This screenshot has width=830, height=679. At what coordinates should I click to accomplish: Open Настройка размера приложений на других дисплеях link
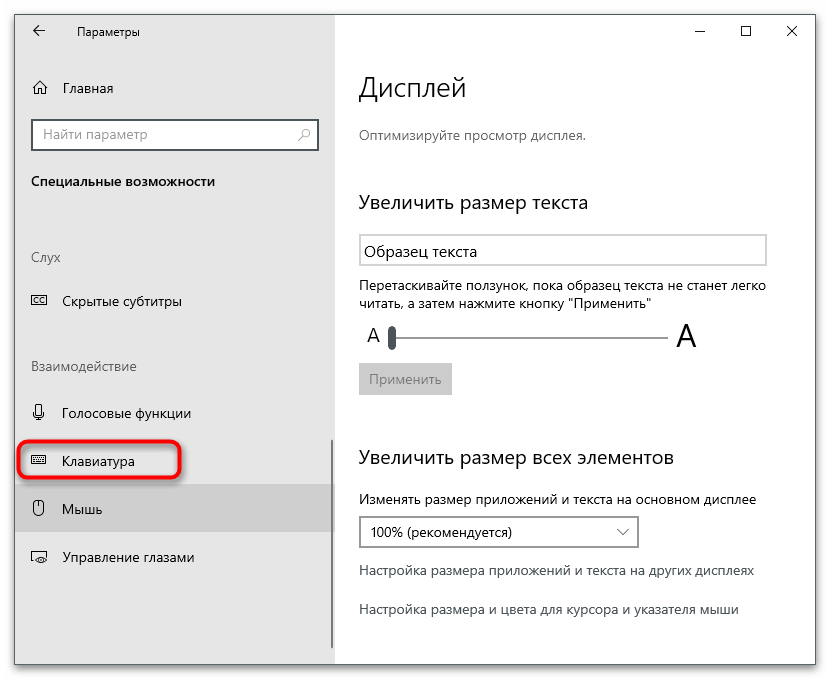tap(556, 571)
